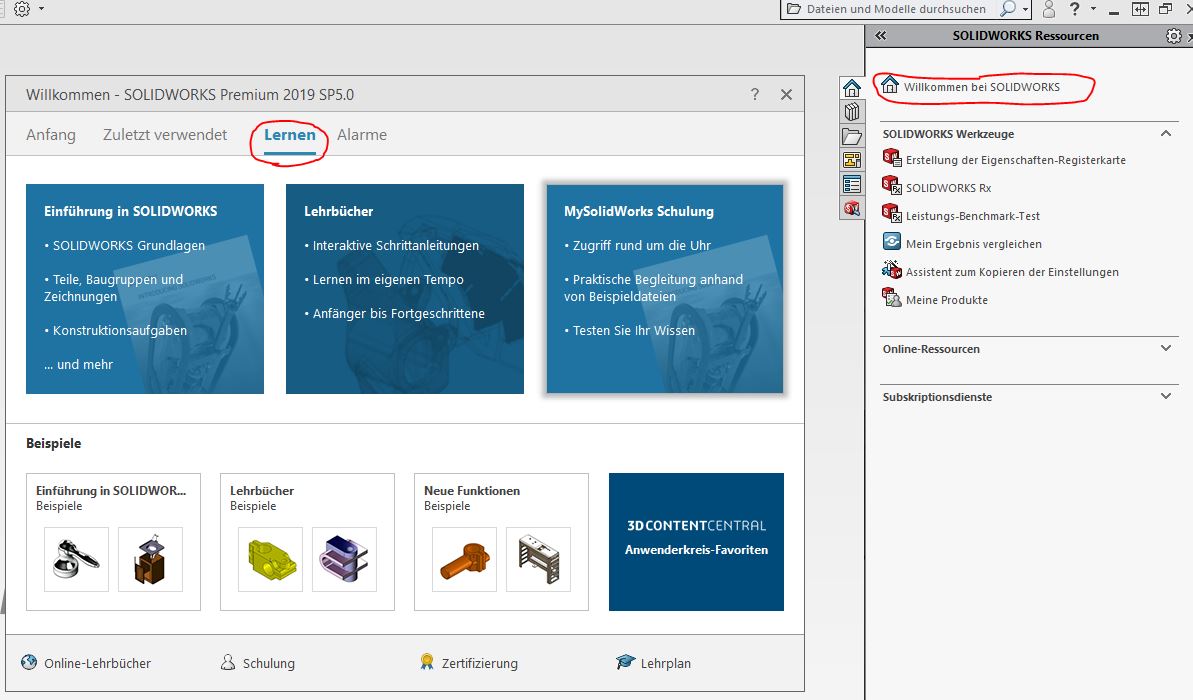Click the 'Dateien und Modelle durchsuchen' search field

896,9
